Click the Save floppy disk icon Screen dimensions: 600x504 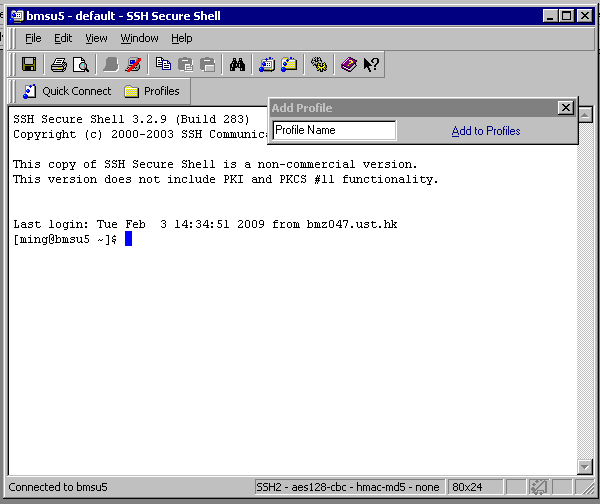[x=29, y=65]
